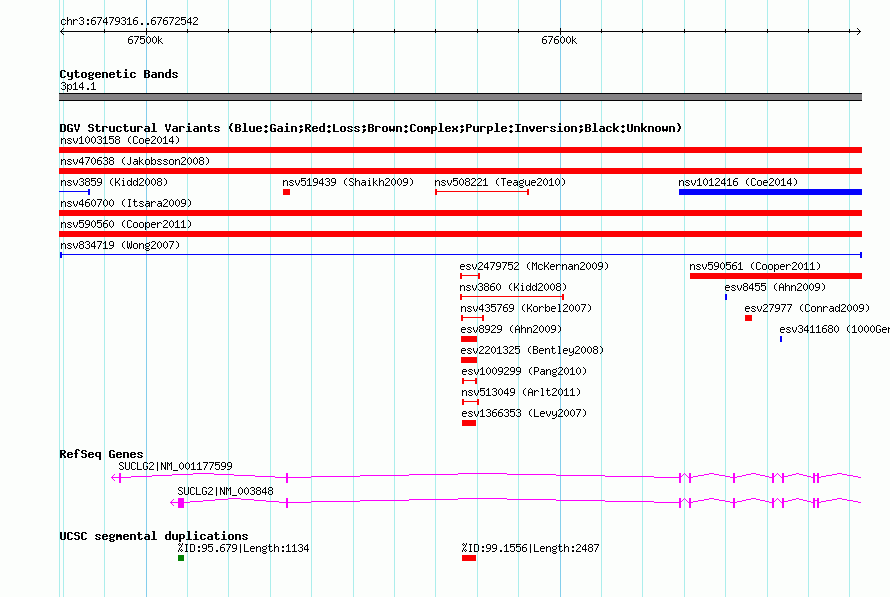Click the nsv1012416 (Coe2014) label
Image resolution: width=890 pixels, height=597 pixels.
click(x=738, y=182)
